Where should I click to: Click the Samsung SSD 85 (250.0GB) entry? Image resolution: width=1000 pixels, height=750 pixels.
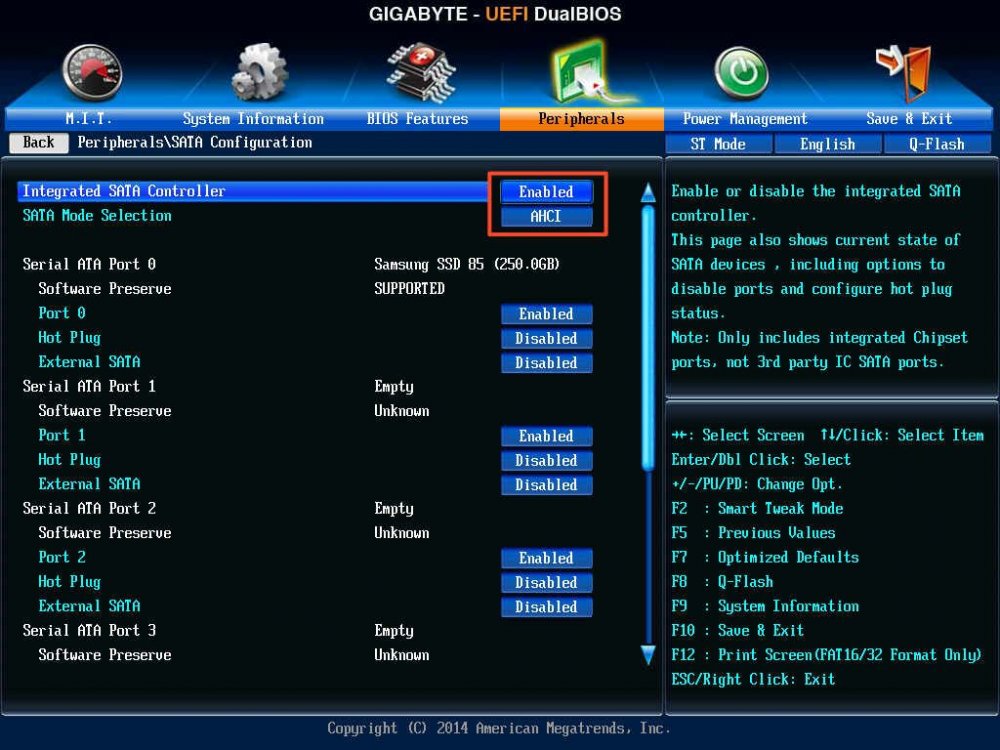pyautogui.click(x=467, y=264)
